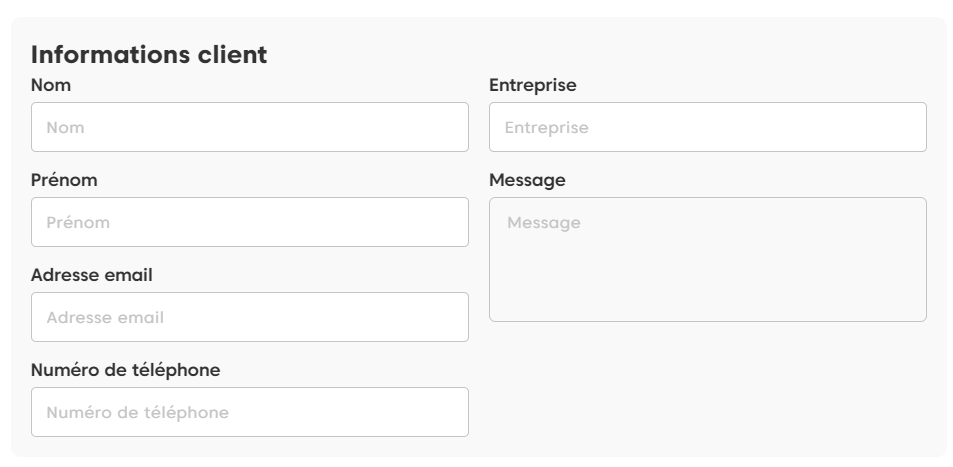Click the bold 'Entreprise' label
This screenshot has height=467, width=953.
coord(533,86)
